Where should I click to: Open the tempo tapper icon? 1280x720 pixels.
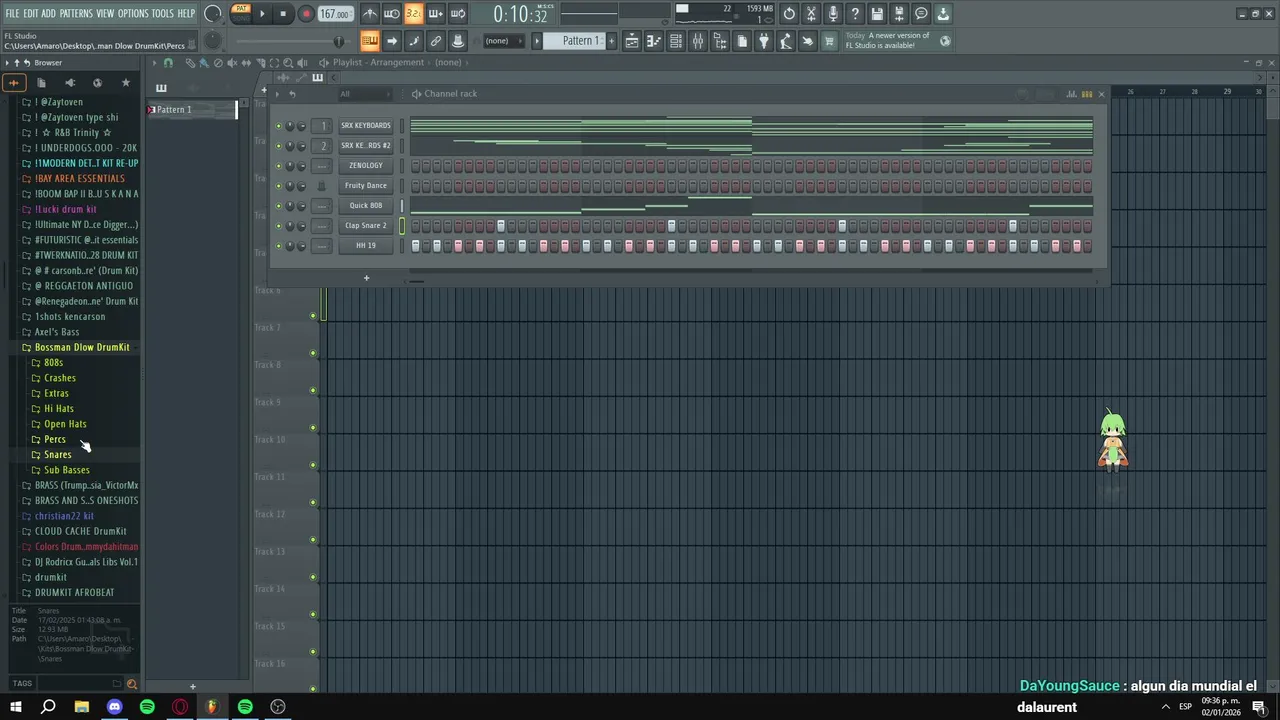coord(786,41)
